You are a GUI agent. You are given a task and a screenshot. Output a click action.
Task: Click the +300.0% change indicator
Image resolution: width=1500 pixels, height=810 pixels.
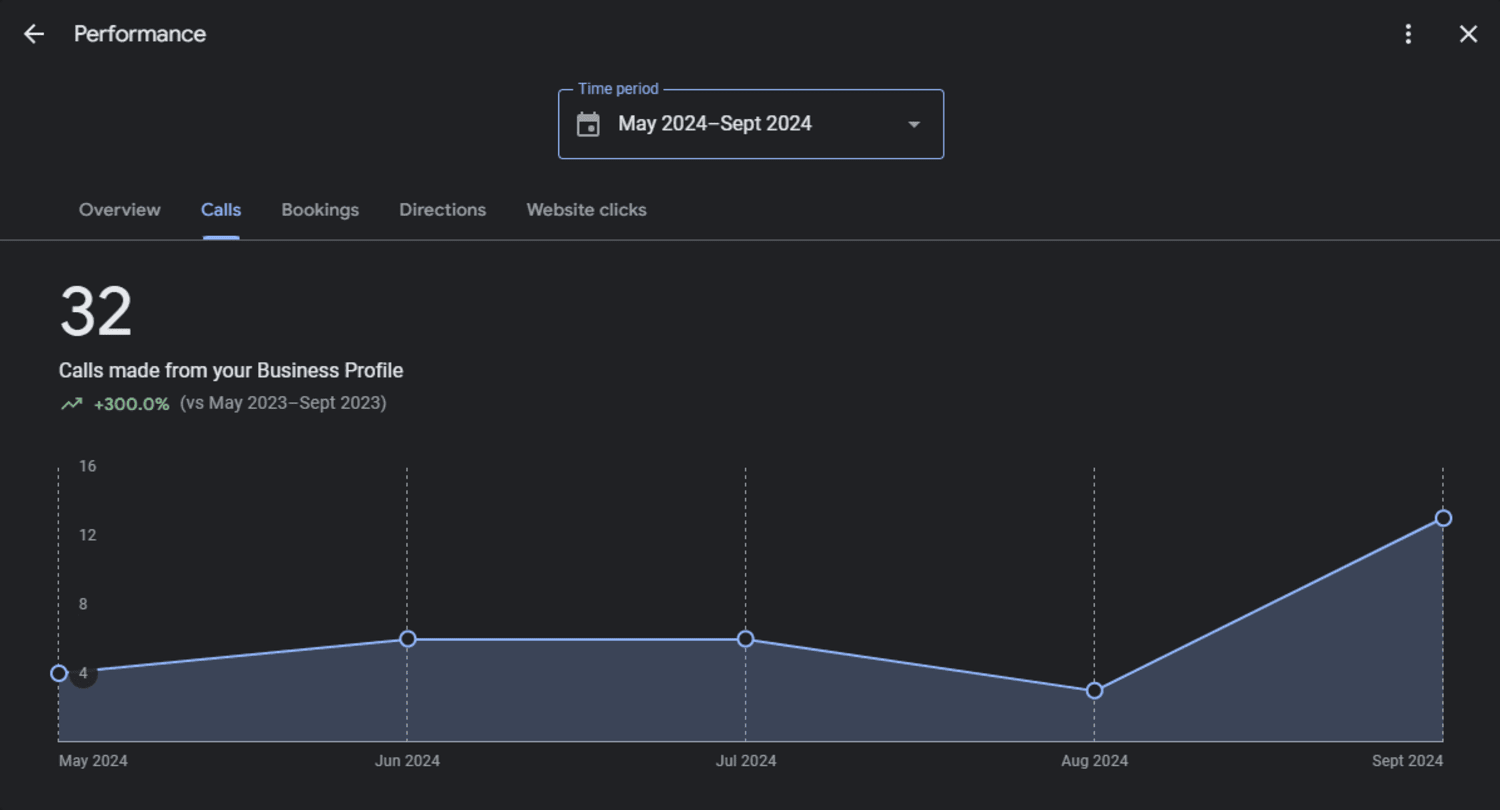(131, 404)
